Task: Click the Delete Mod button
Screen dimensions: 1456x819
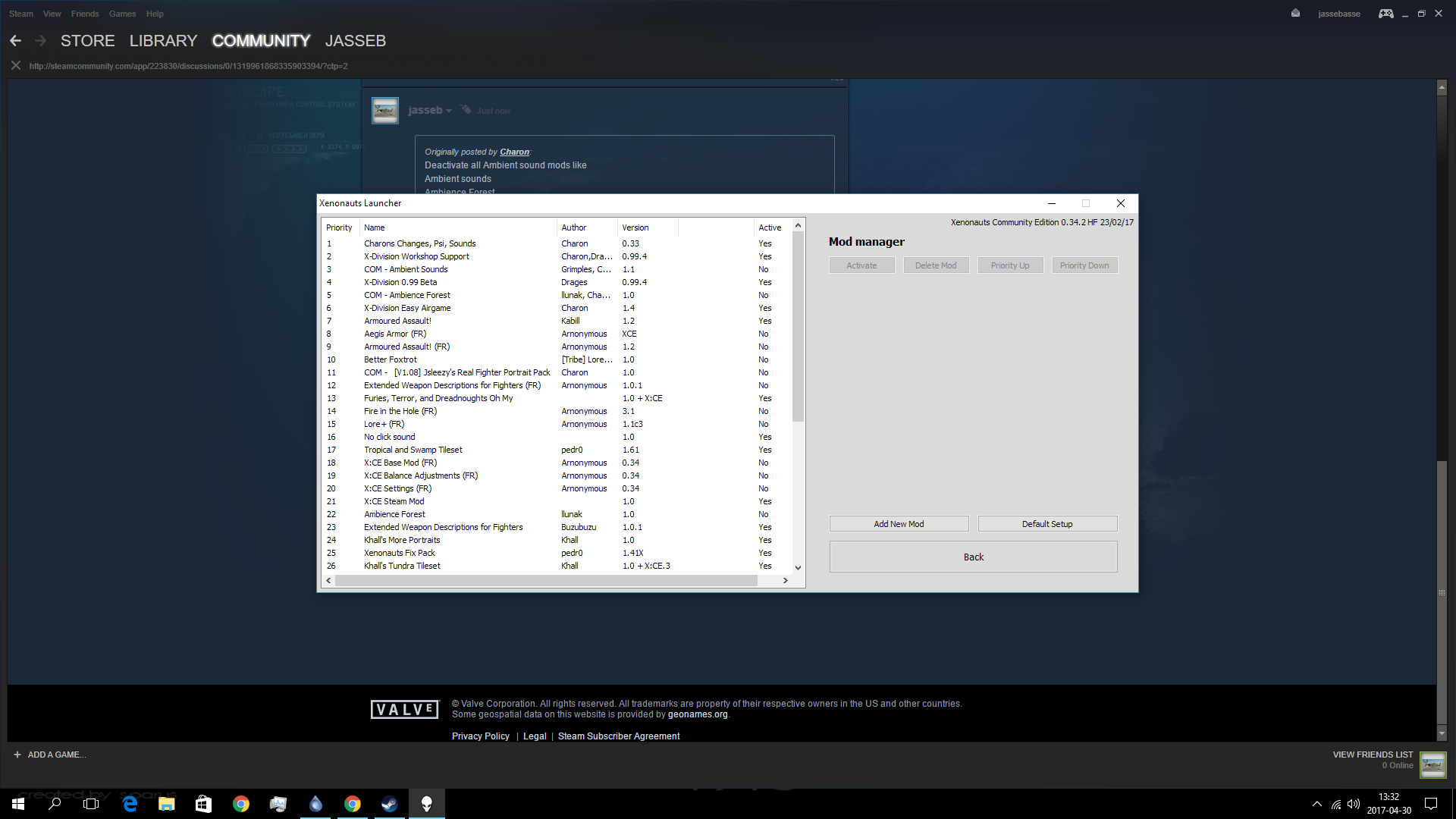Action: 936,265
